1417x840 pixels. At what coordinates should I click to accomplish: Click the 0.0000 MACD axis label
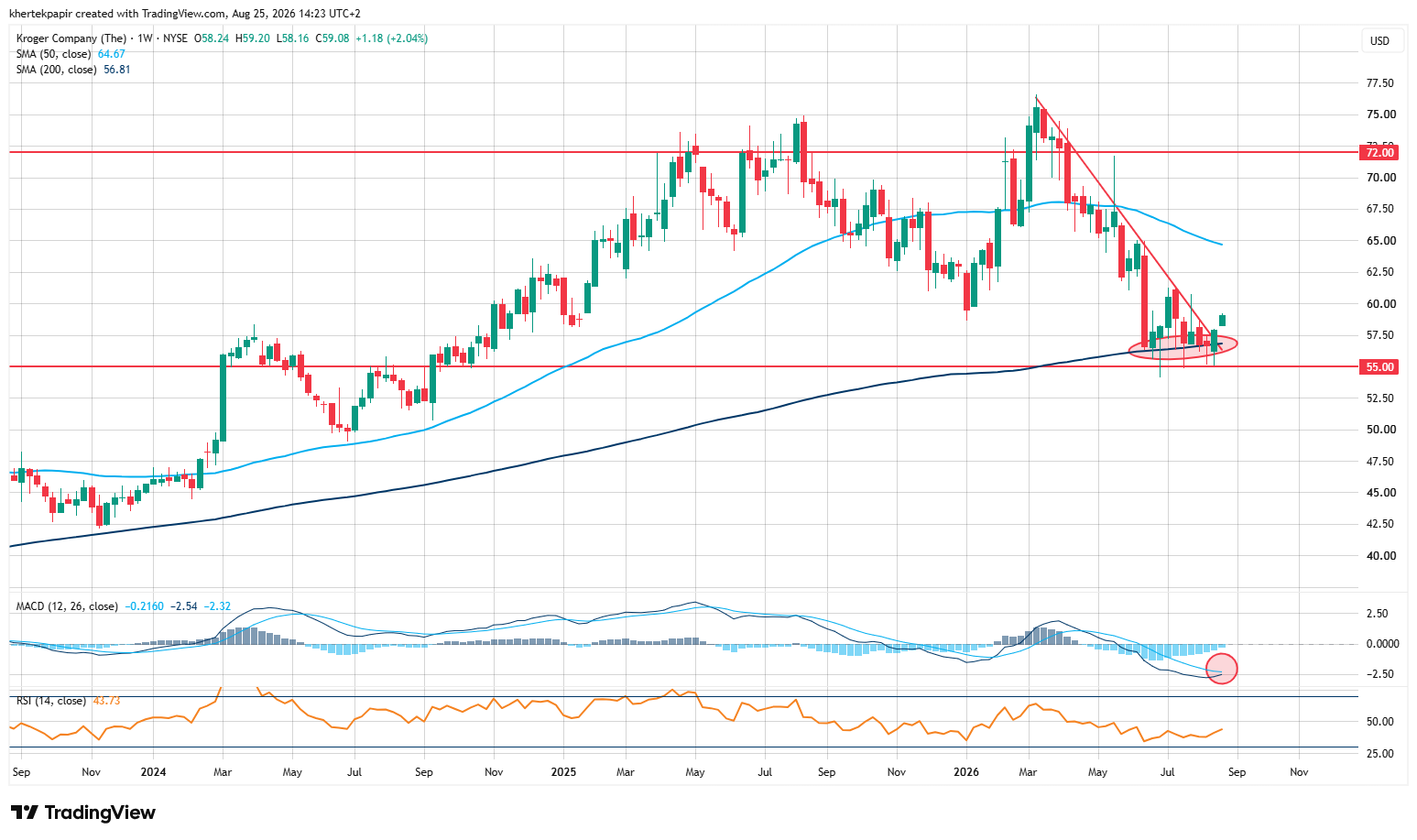click(1382, 644)
